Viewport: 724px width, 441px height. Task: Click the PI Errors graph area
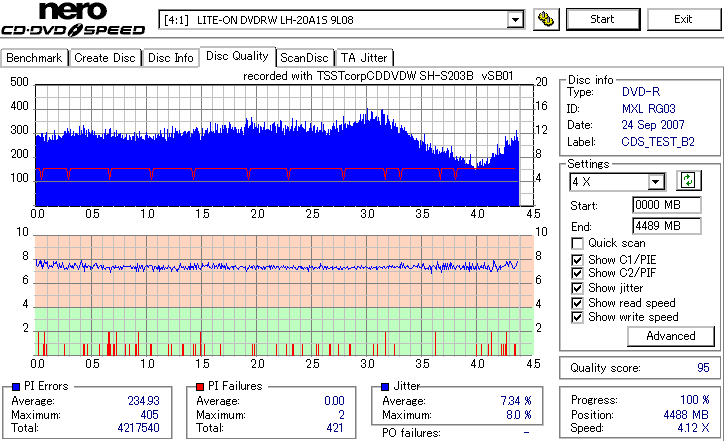point(284,145)
